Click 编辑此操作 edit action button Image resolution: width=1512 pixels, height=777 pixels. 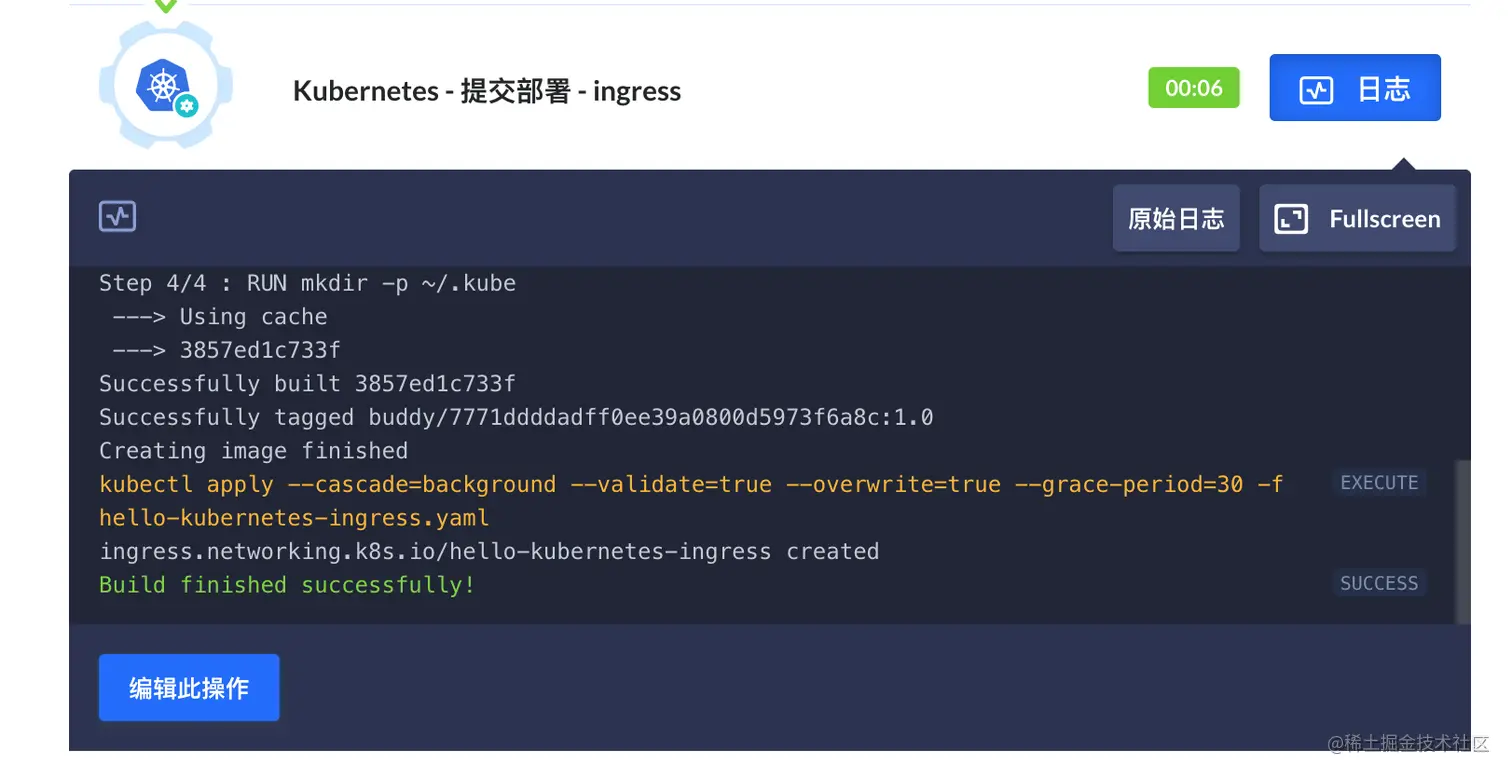[x=189, y=688]
